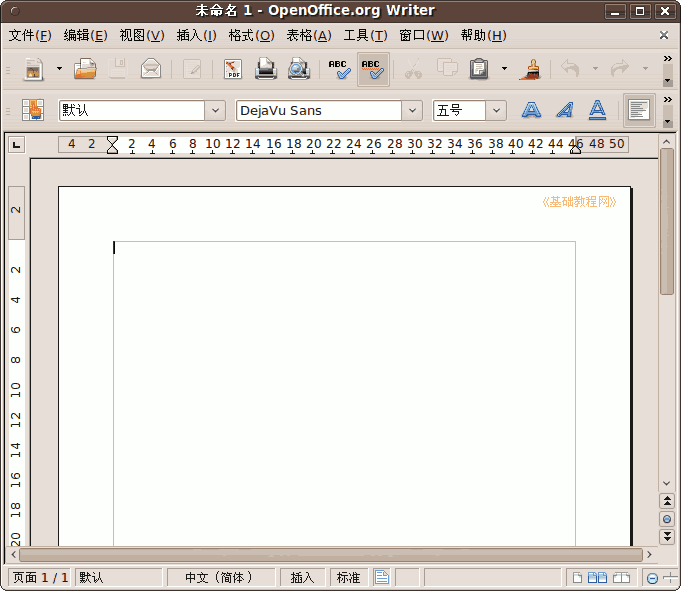Click the vertical scrollbar up arrow

click(667, 142)
